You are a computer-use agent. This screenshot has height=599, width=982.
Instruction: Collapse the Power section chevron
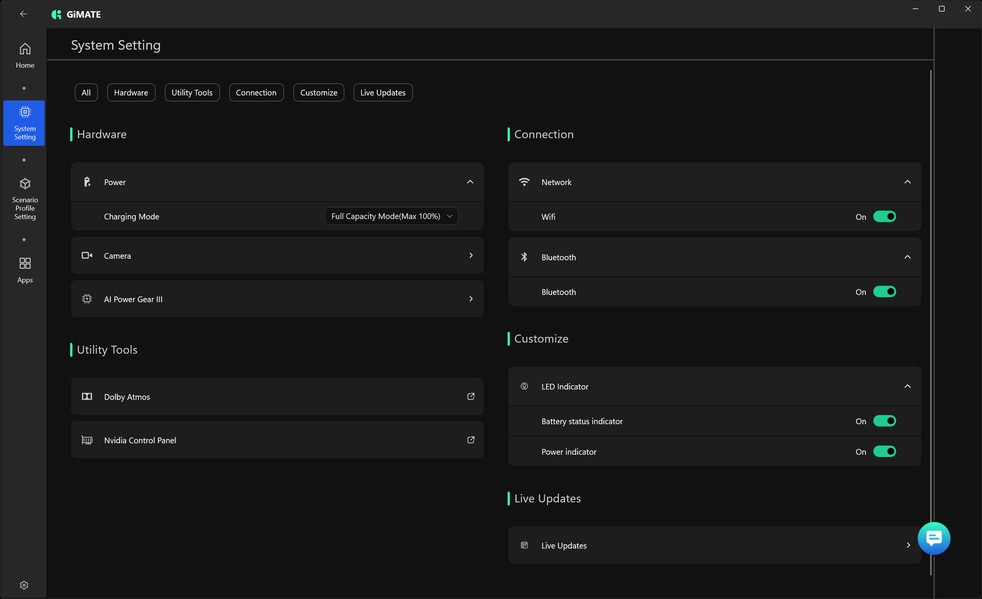(470, 182)
